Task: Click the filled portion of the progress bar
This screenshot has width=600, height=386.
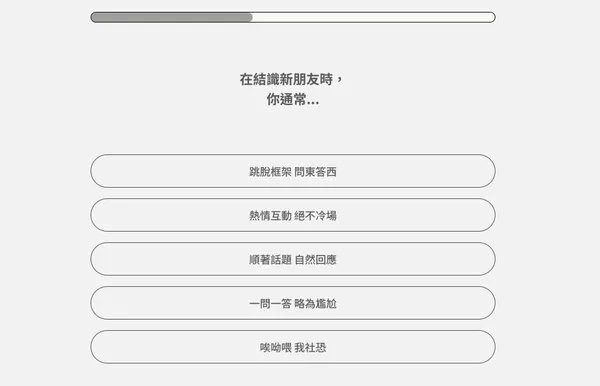Action: click(x=171, y=17)
